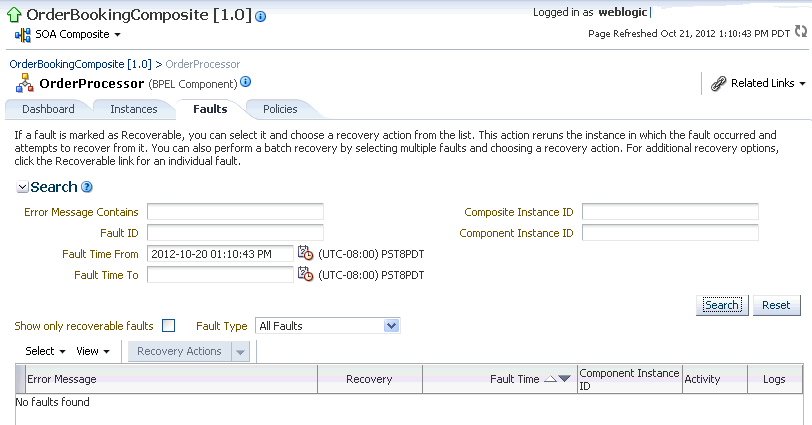Focus the Error Message Contains field

point(235,212)
